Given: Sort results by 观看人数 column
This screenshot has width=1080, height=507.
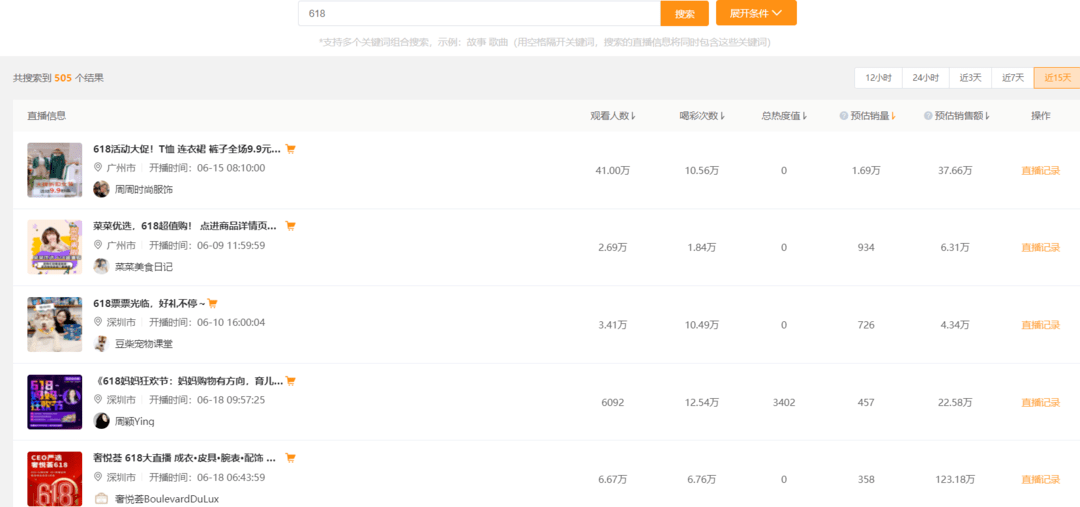Looking at the screenshot, I should click(x=613, y=116).
